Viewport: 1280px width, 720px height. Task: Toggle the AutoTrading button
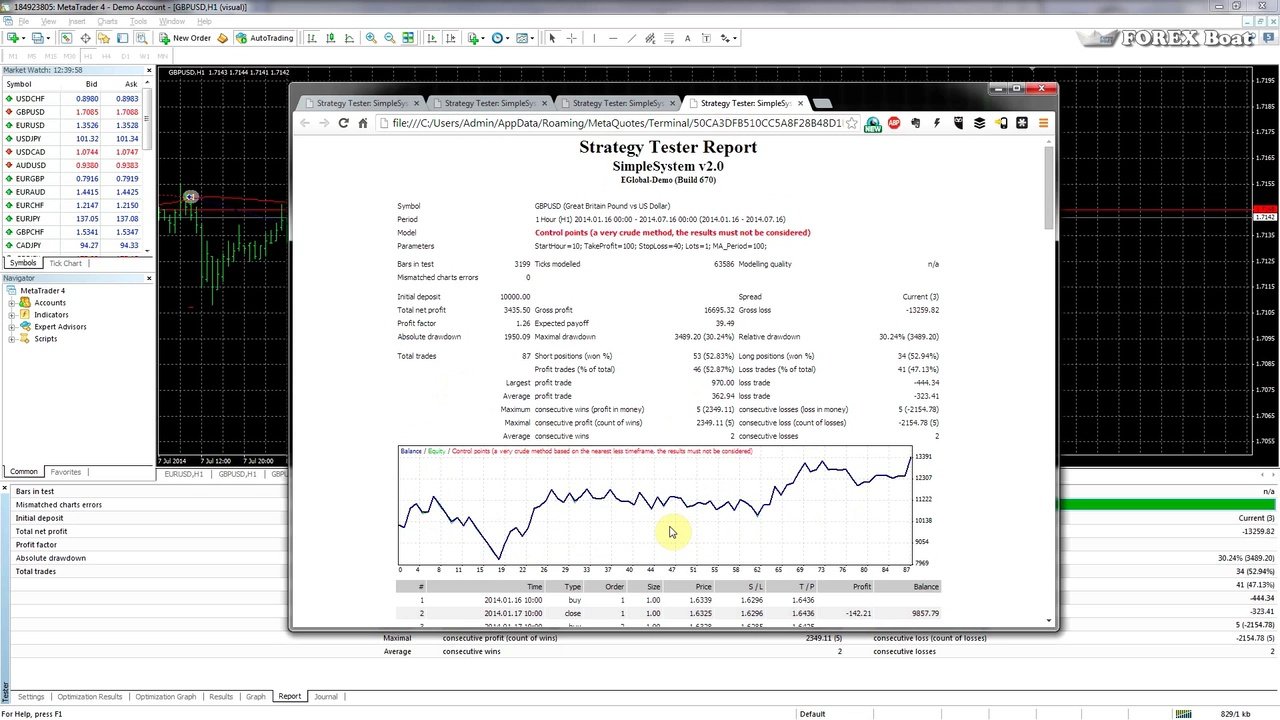click(x=264, y=38)
